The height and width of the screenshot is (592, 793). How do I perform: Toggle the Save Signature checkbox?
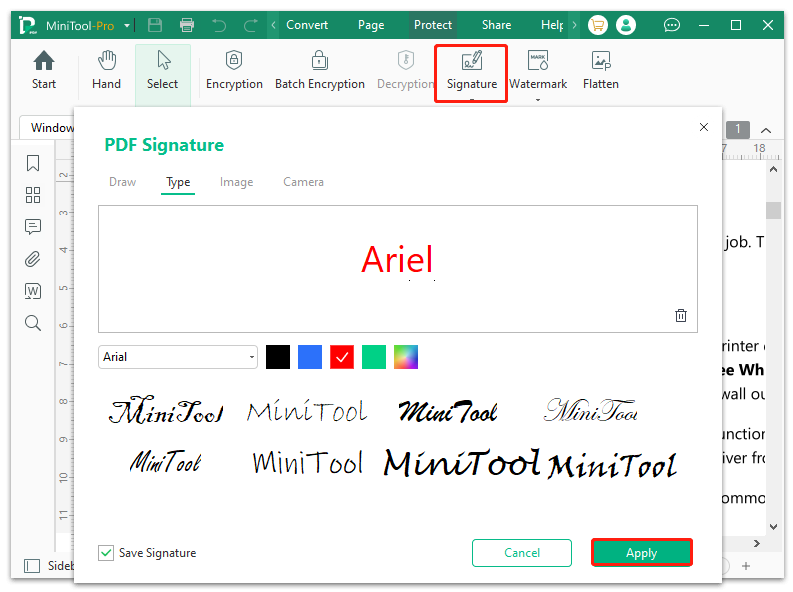click(x=106, y=553)
